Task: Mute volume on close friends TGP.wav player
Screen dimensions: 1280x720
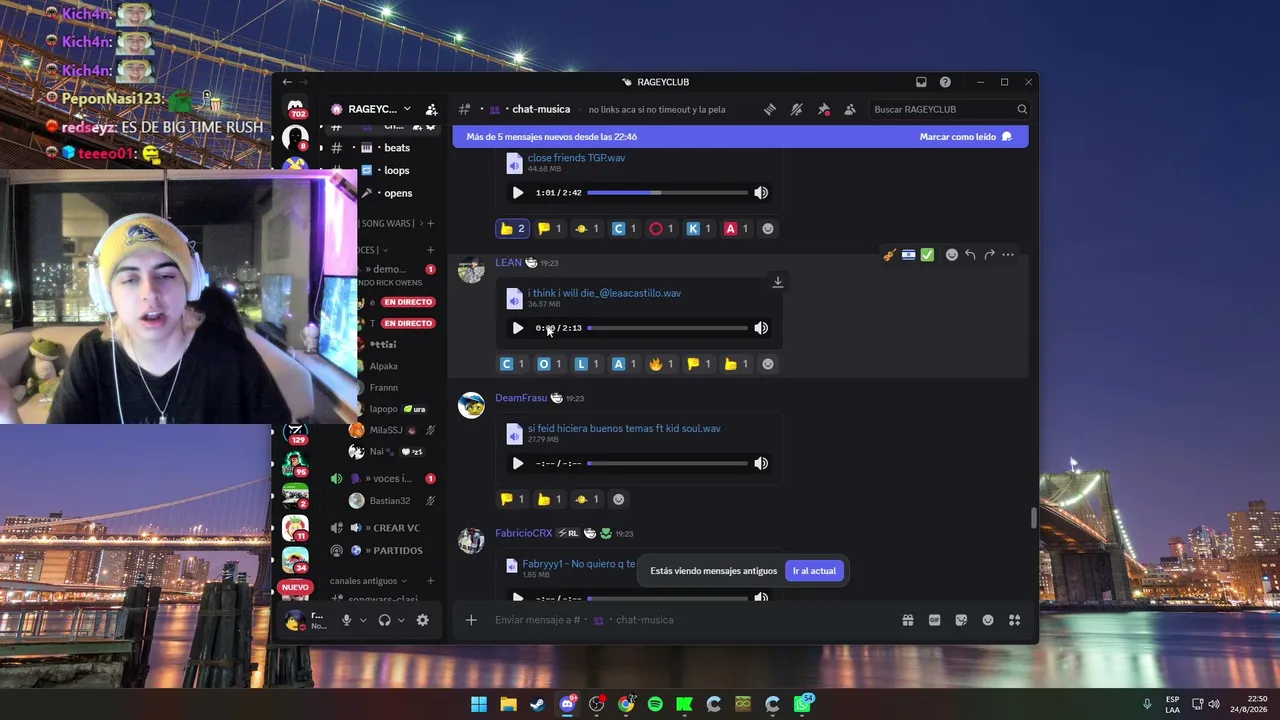Action: (x=761, y=193)
